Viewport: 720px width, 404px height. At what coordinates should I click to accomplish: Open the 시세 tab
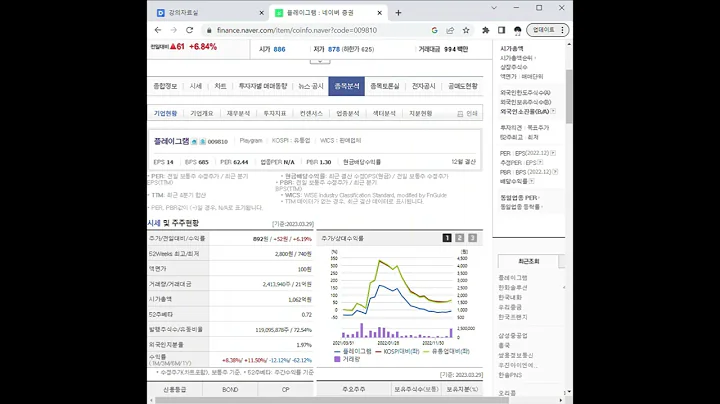(x=196, y=86)
